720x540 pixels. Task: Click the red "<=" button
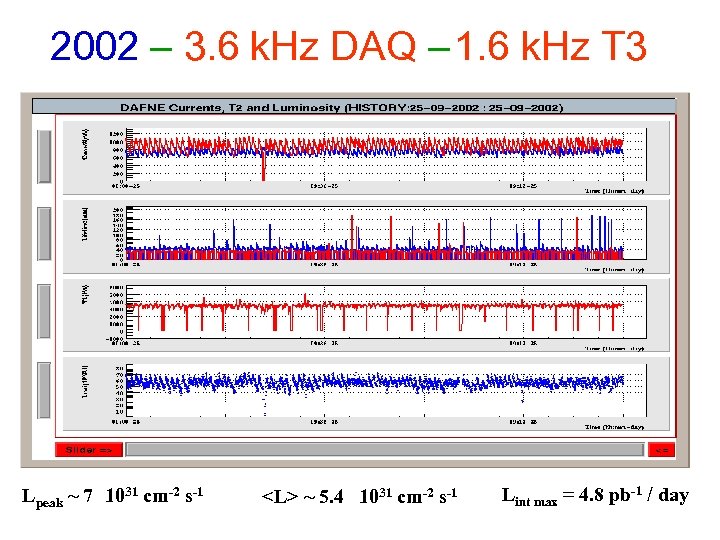(x=662, y=450)
